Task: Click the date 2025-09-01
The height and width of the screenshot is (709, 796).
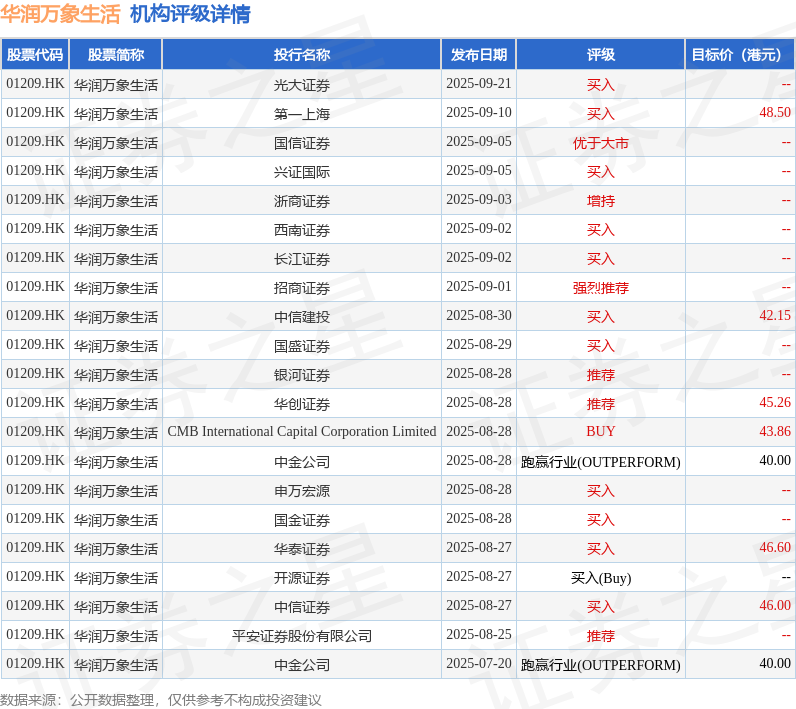Action: 479,286
